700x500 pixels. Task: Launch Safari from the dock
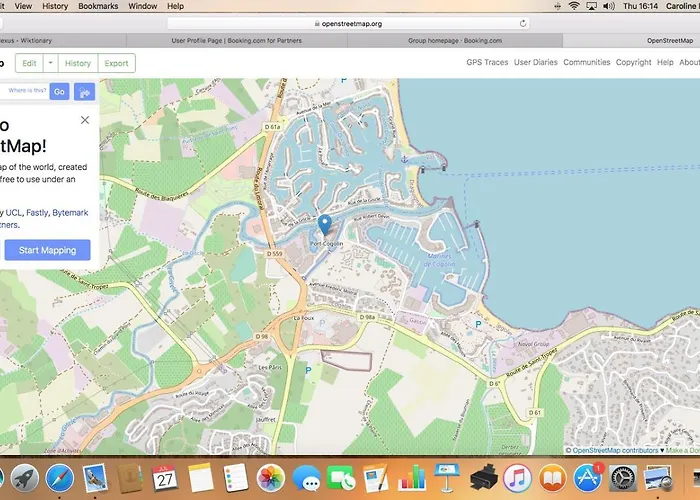point(59,478)
